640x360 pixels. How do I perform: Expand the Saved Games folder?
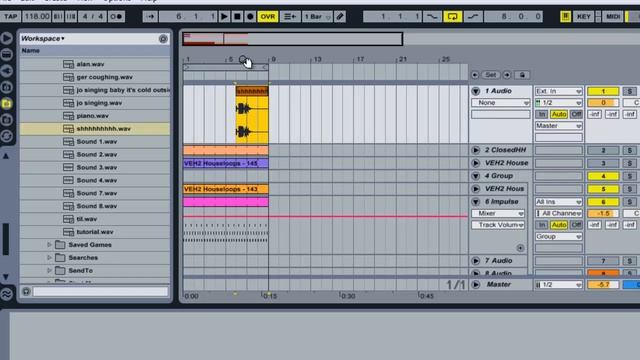tap(49, 245)
